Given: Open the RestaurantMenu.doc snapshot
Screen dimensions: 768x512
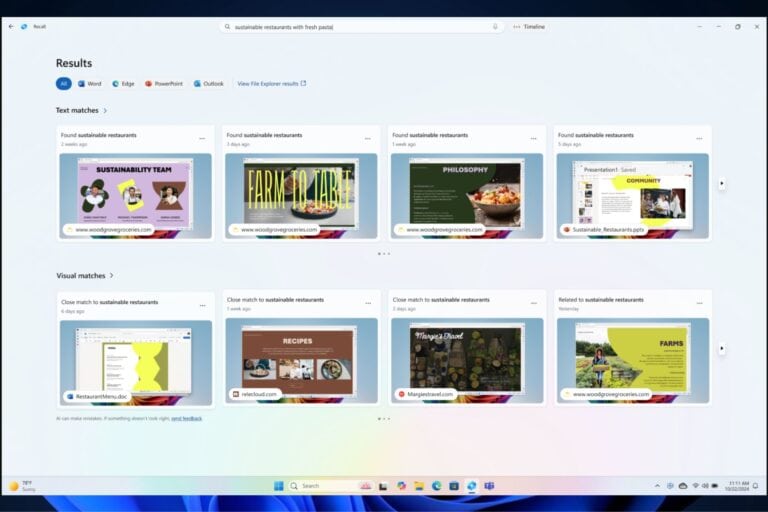Looking at the screenshot, I should (136, 363).
